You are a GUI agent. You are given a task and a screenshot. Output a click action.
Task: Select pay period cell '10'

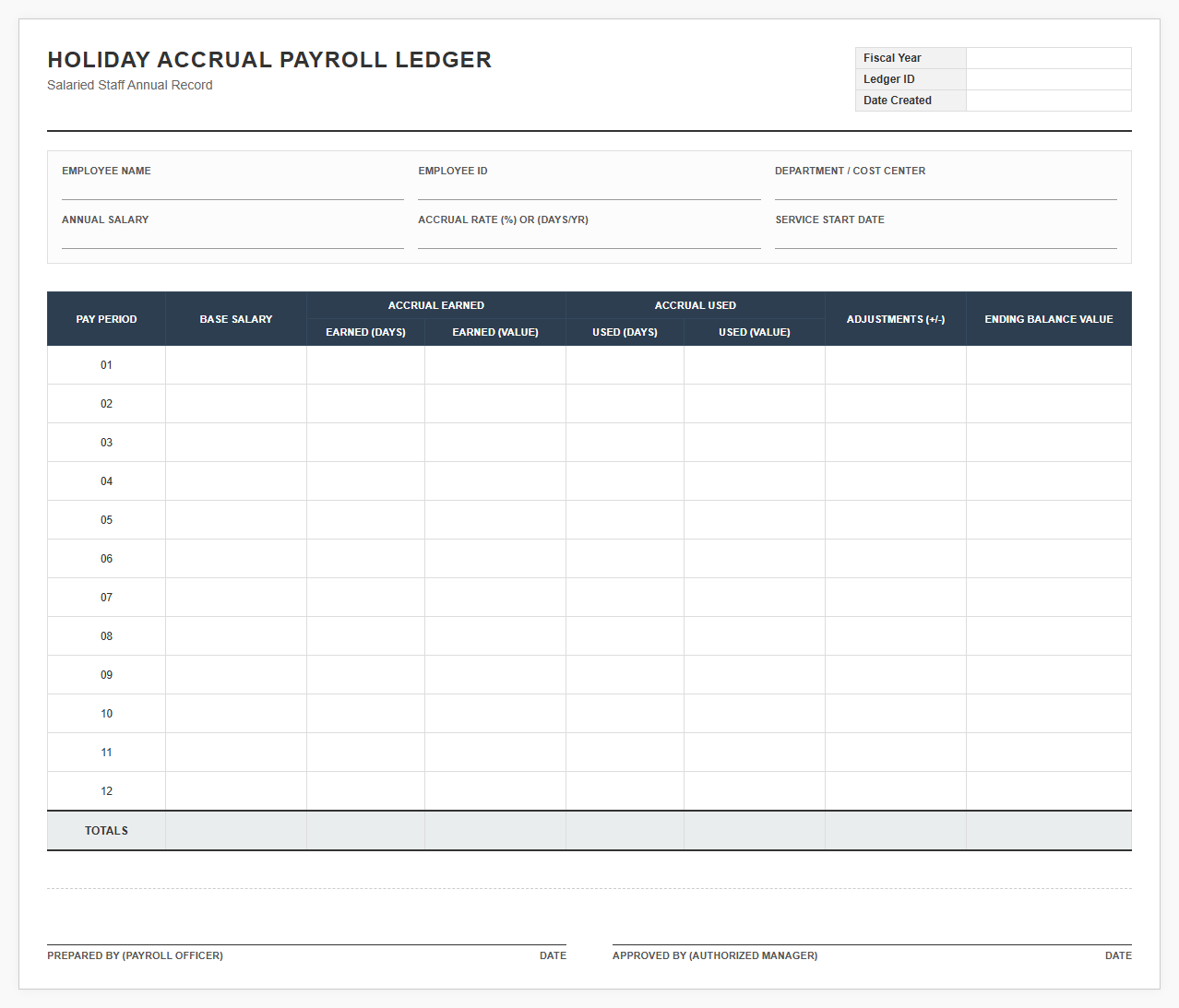pos(106,714)
